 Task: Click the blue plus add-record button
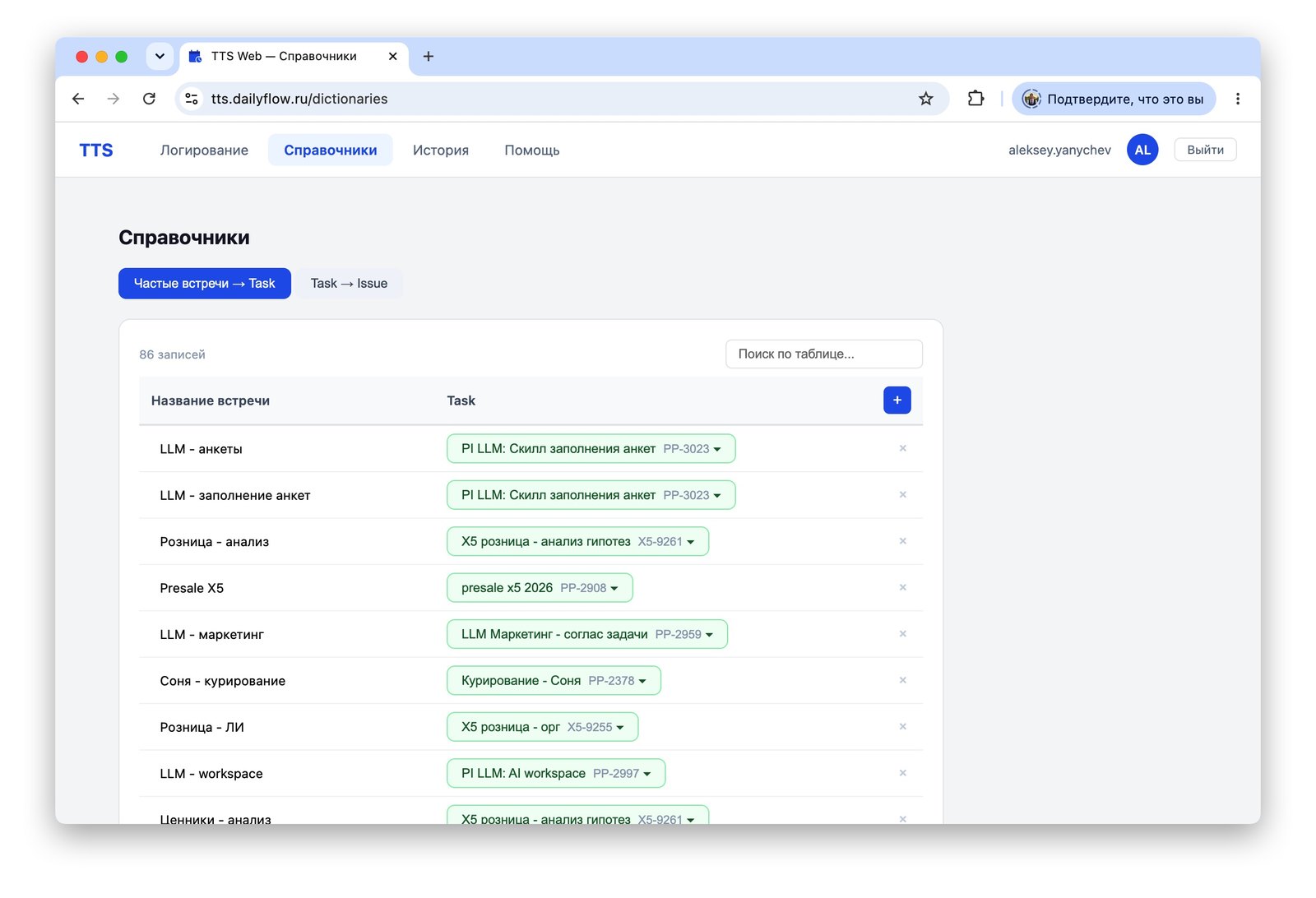click(897, 400)
